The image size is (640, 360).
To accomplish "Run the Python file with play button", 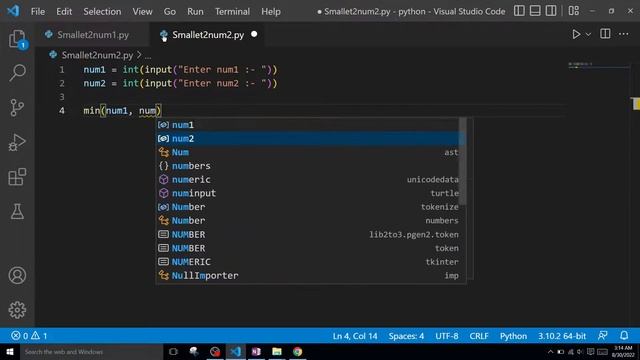I will (x=576, y=34).
